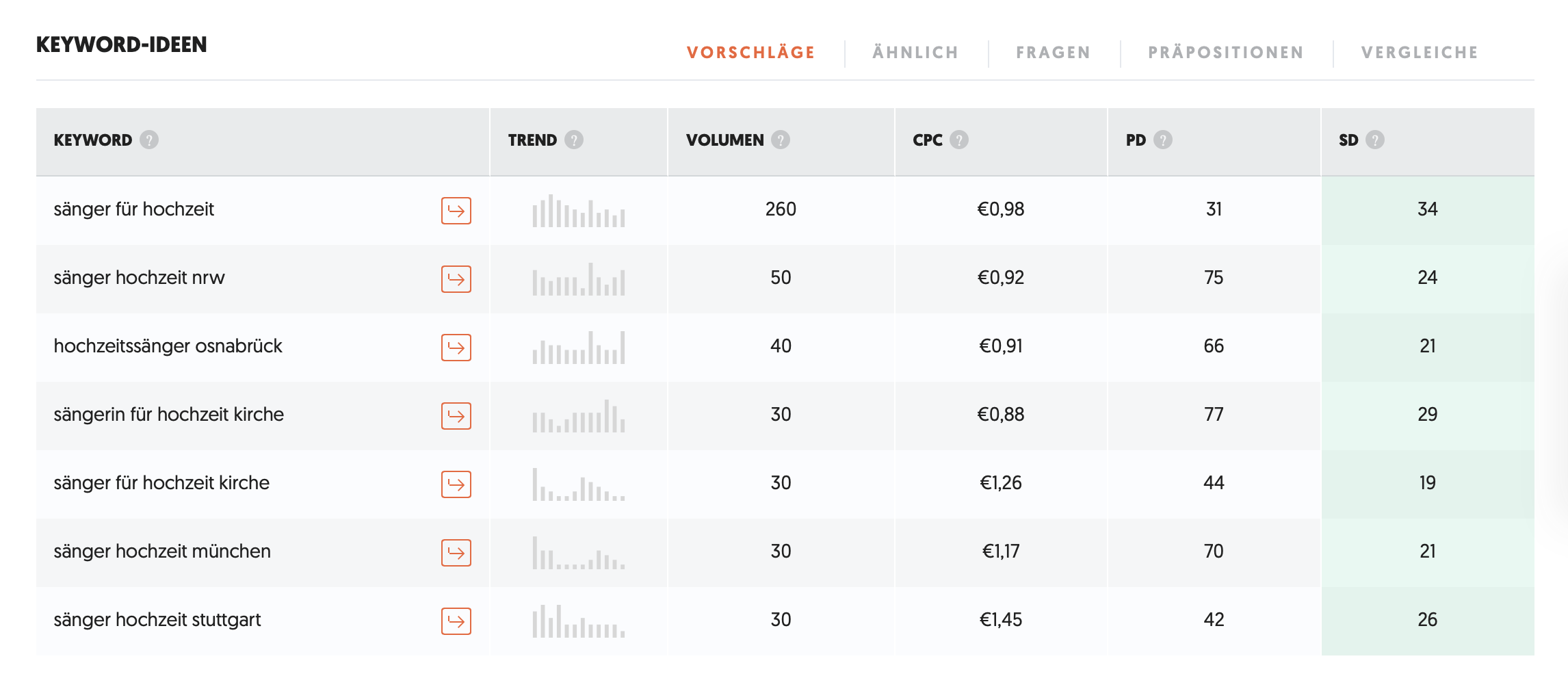Click trend chart for sänger hochzeit nrw

pos(579,279)
